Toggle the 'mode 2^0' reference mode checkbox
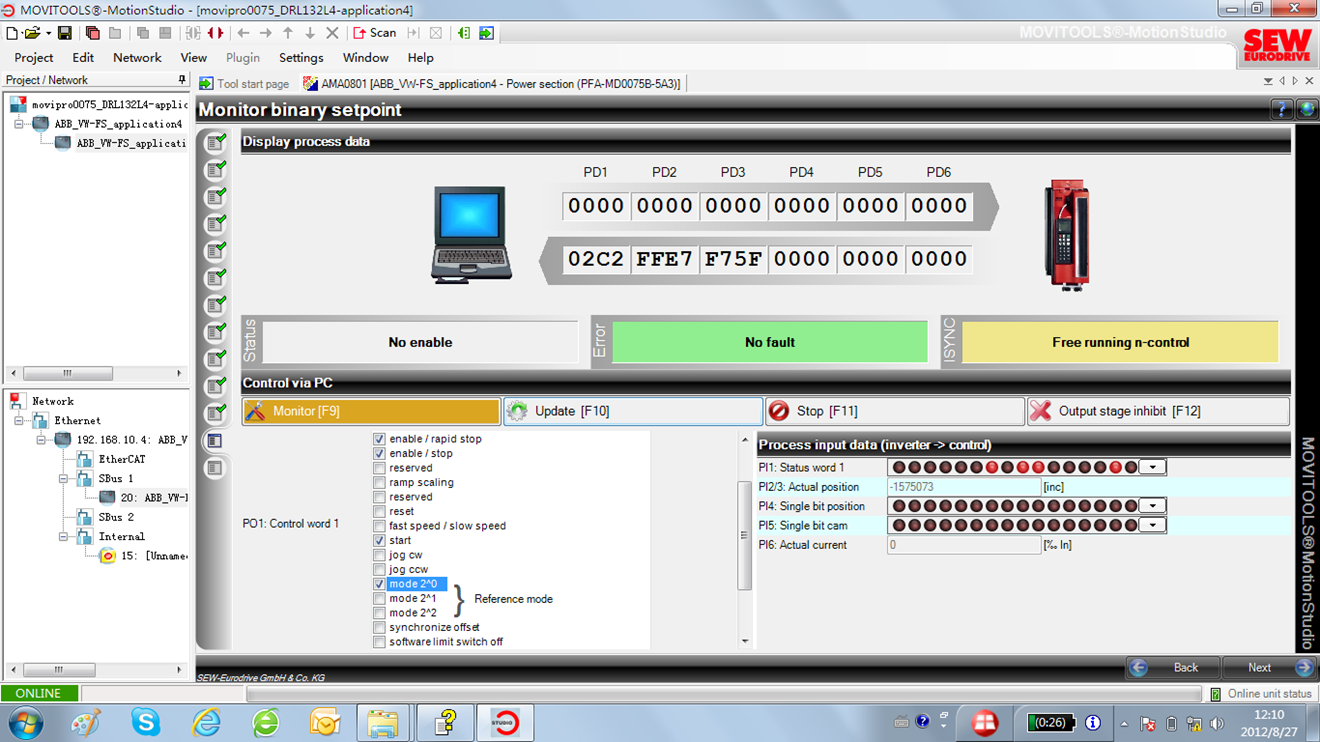 [379, 584]
